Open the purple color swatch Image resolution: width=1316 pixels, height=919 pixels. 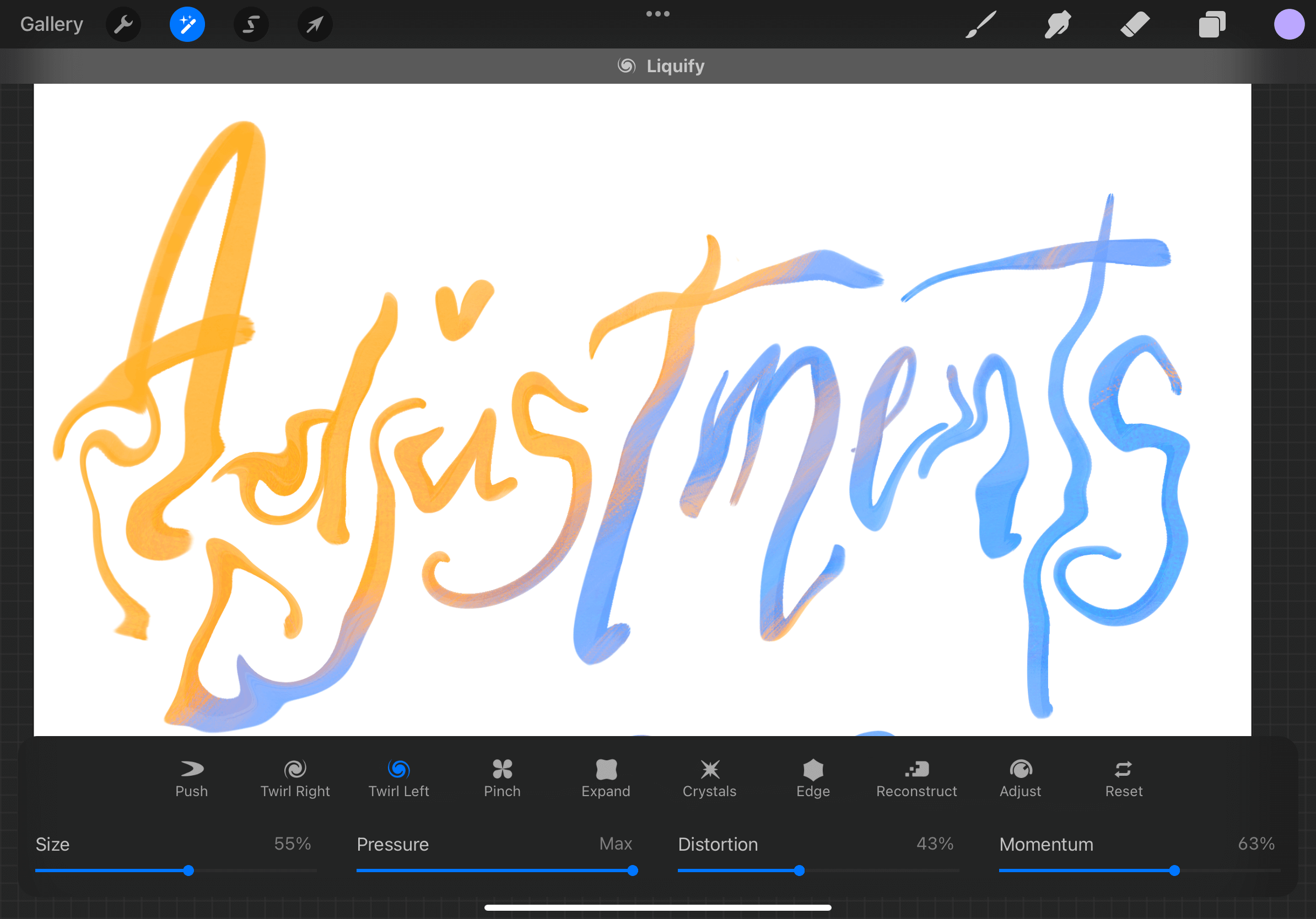[x=1288, y=25]
